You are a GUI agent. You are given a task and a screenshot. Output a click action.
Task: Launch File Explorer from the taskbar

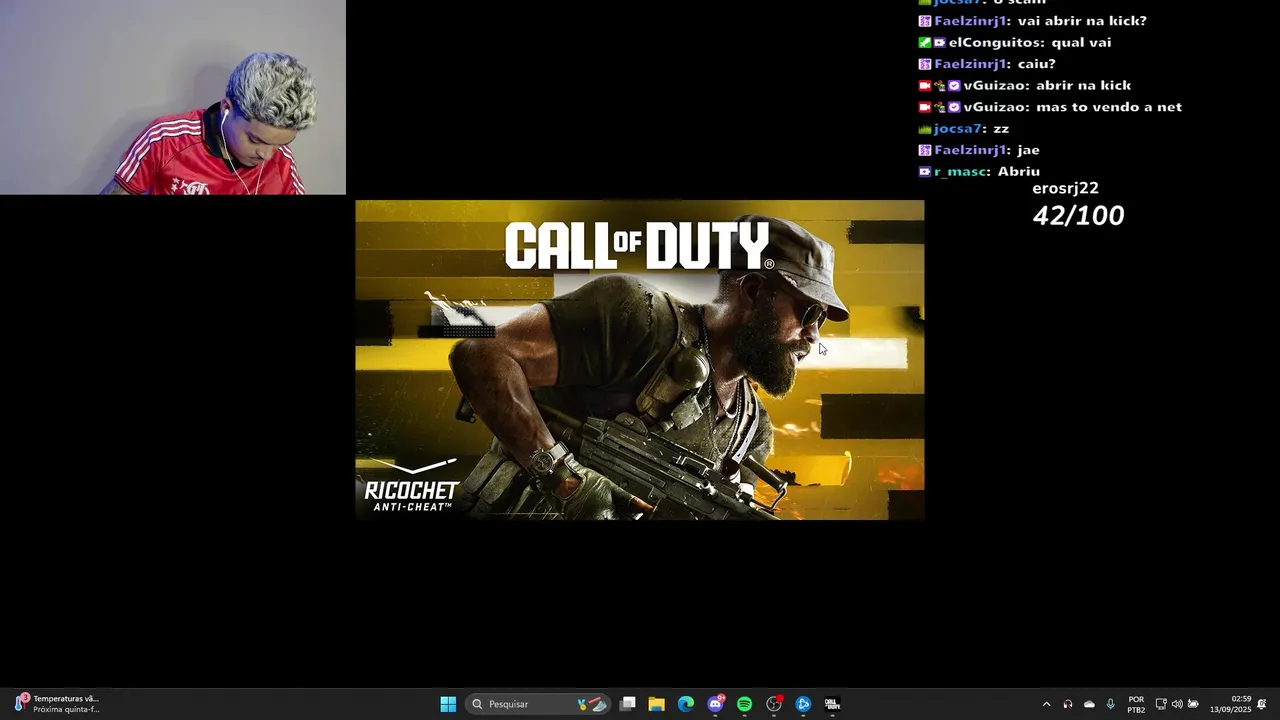click(657, 704)
